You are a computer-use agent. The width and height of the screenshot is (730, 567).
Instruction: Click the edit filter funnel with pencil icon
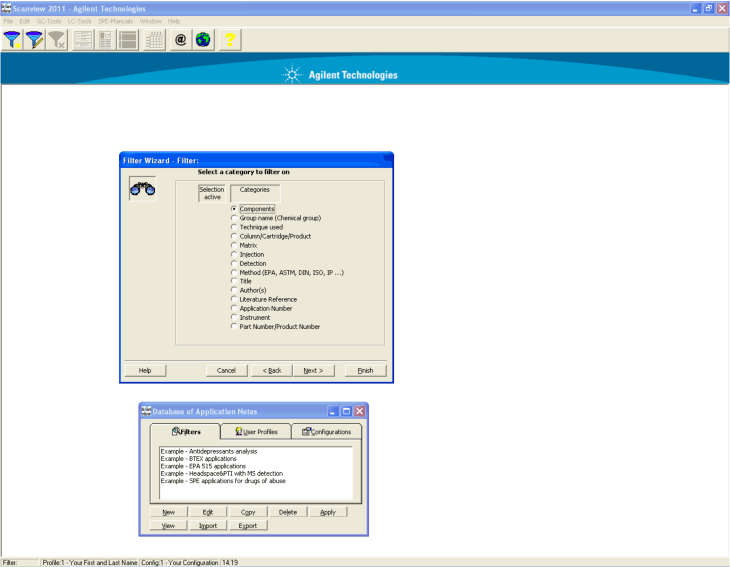point(35,40)
